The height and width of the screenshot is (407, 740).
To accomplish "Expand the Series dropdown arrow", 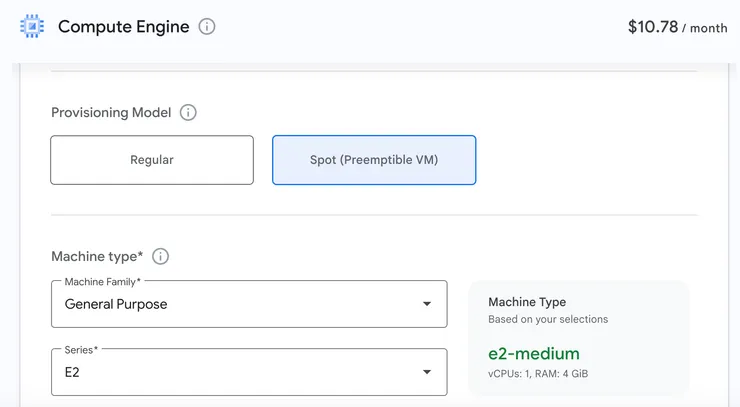I will click(x=427, y=372).
